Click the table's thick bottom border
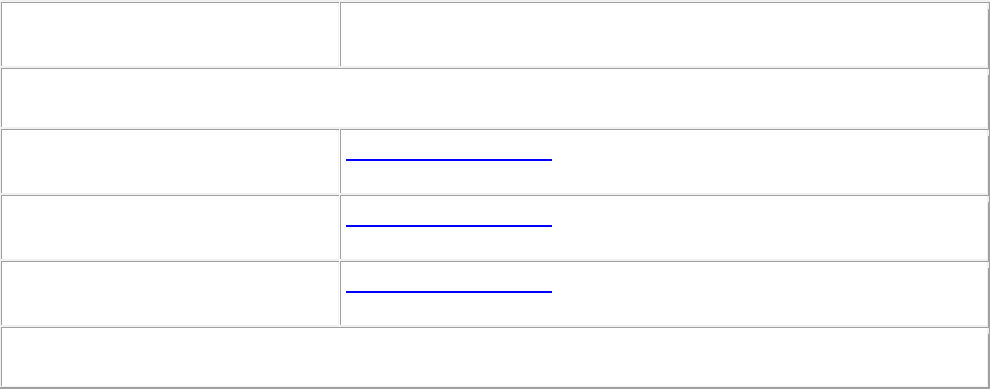990x389 pixels. click(x=495, y=387)
